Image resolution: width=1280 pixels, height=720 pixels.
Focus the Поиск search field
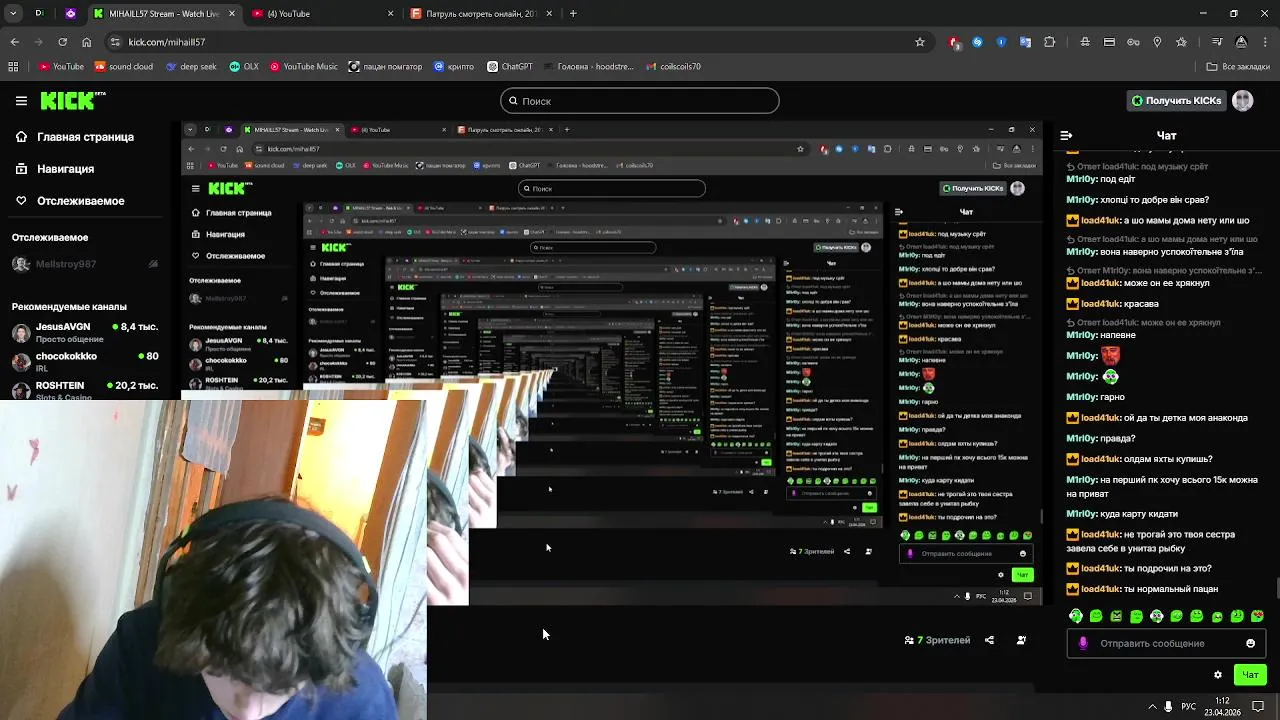pos(640,100)
